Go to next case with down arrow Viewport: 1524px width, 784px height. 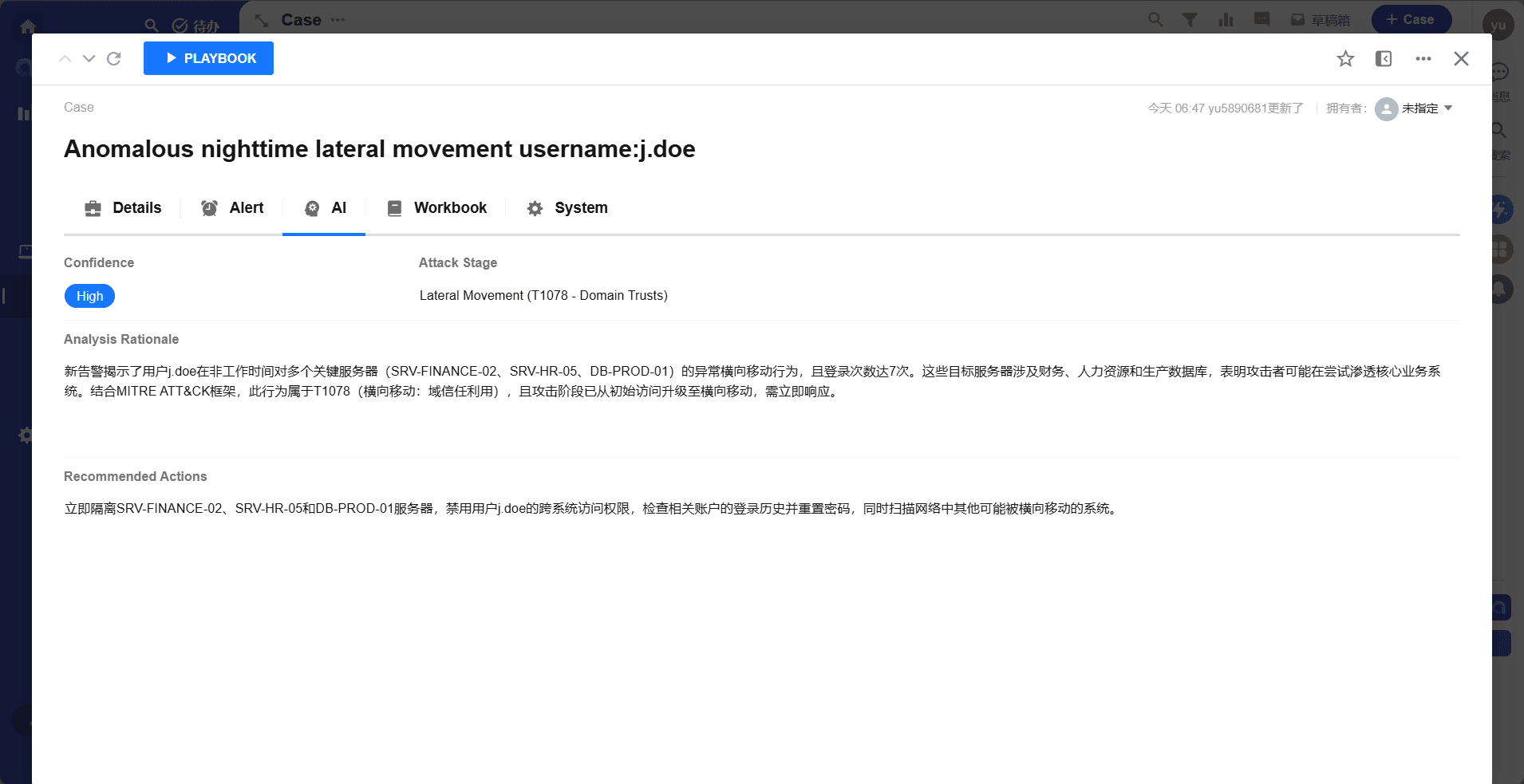point(89,59)
